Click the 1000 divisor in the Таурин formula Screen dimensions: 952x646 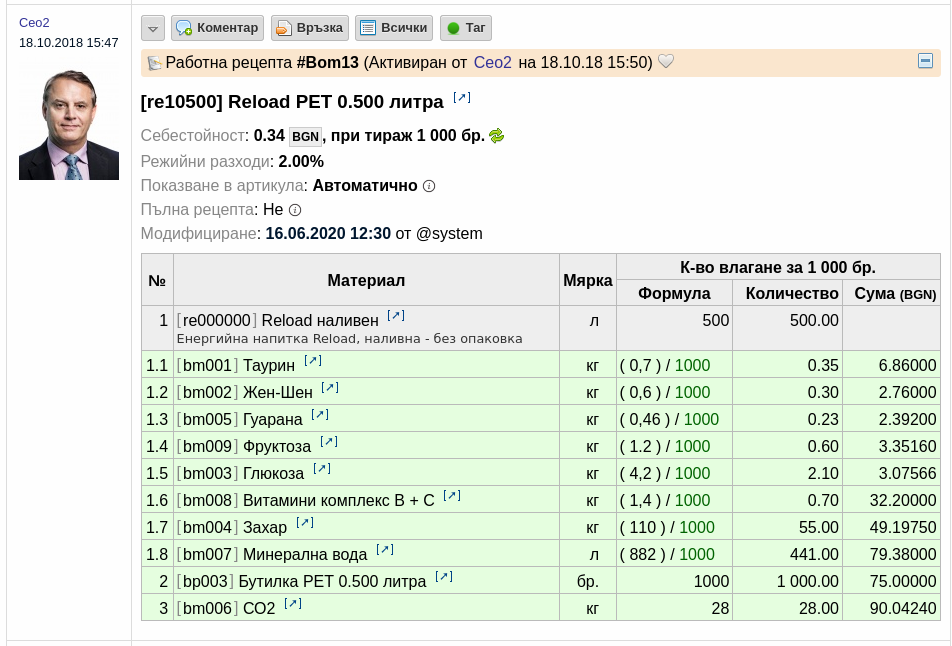pos(692,366)
